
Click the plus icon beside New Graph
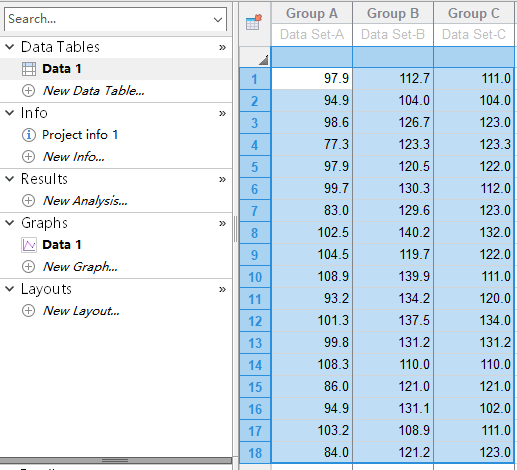coord(28,267)
